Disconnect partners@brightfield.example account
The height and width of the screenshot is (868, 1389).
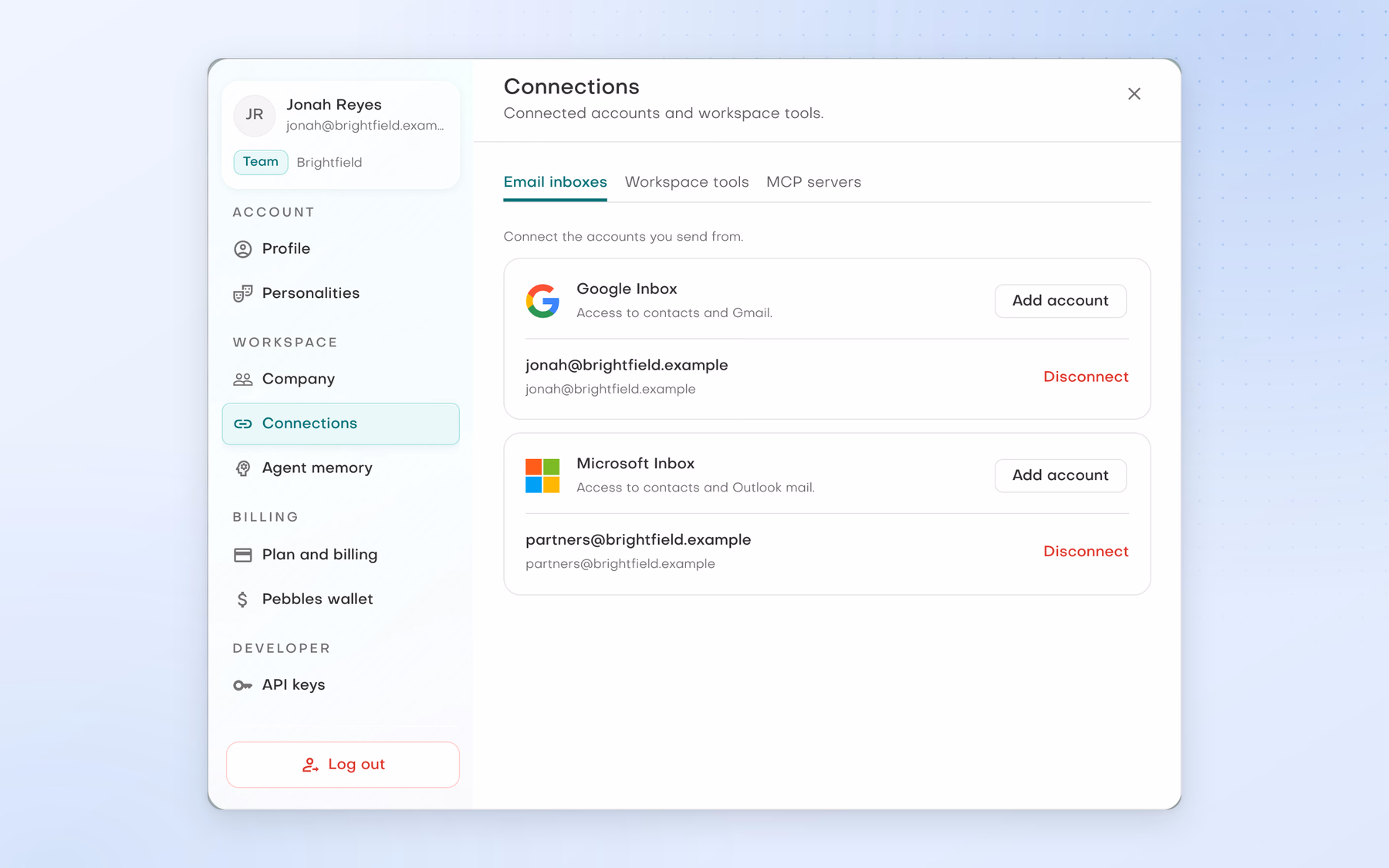click(x=1086, y=552)
